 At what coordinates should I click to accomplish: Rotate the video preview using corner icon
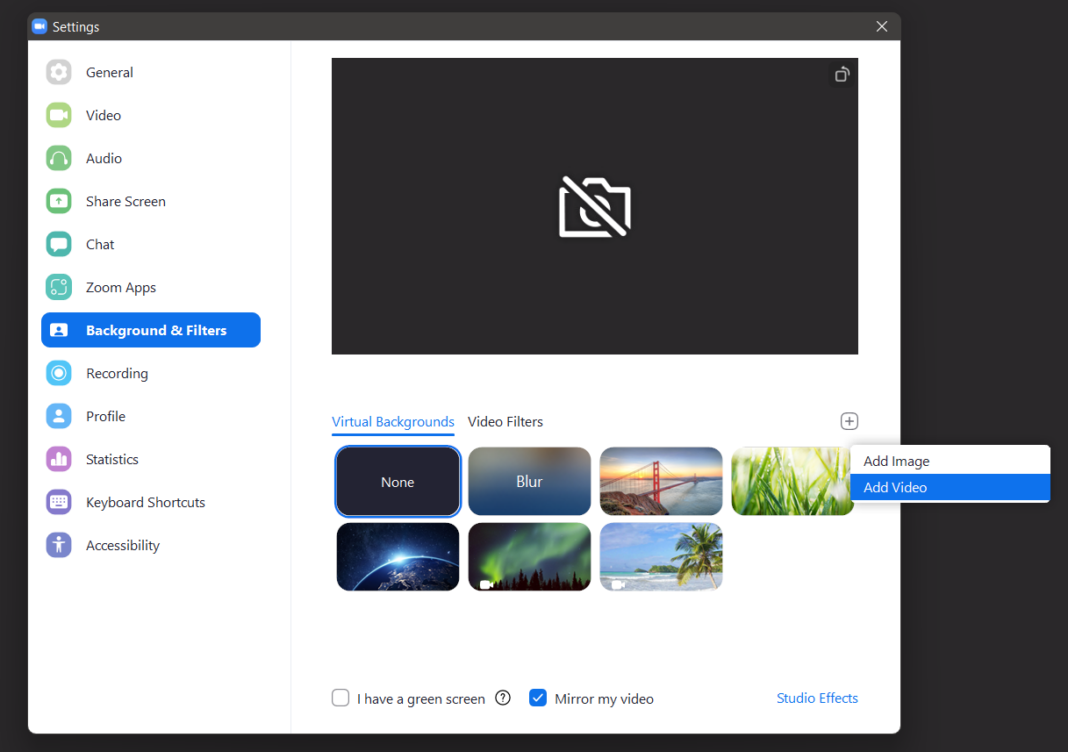click(x=842, y=75)
